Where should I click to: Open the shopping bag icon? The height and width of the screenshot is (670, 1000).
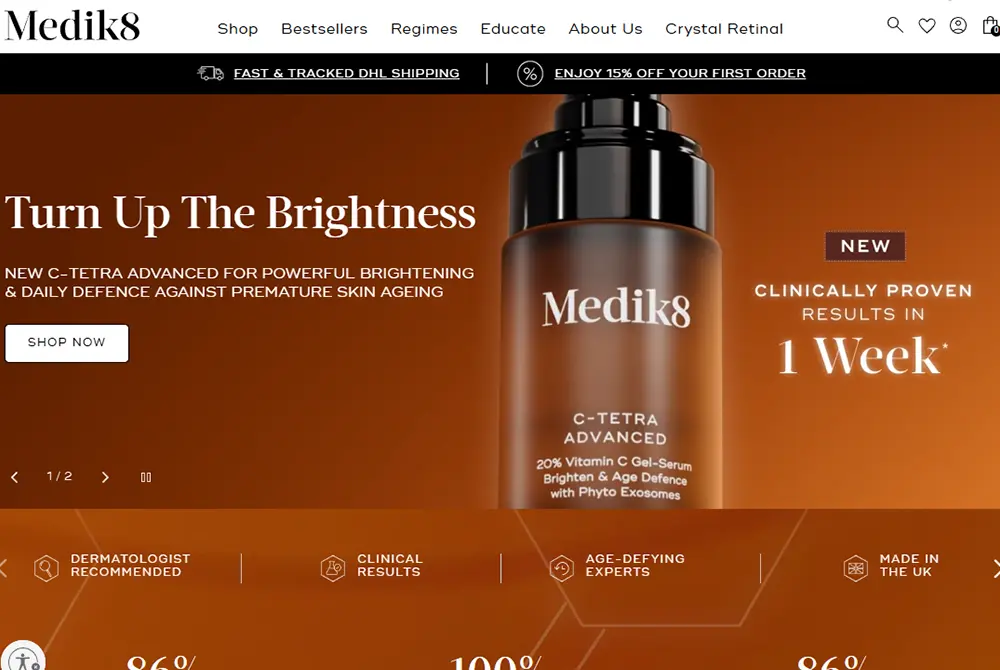click(x=991, y=25)
